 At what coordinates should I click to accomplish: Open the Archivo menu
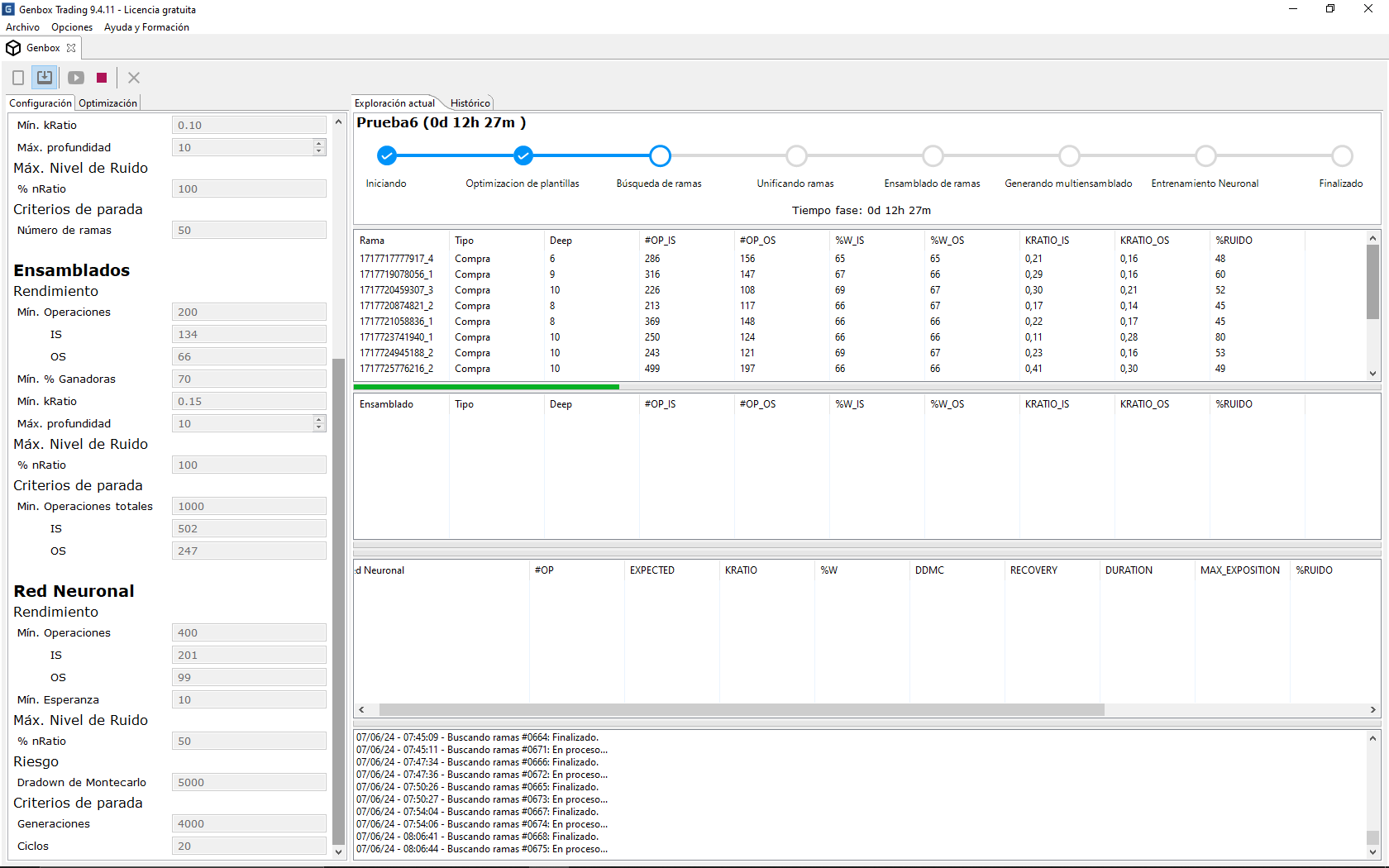[22, 27]
